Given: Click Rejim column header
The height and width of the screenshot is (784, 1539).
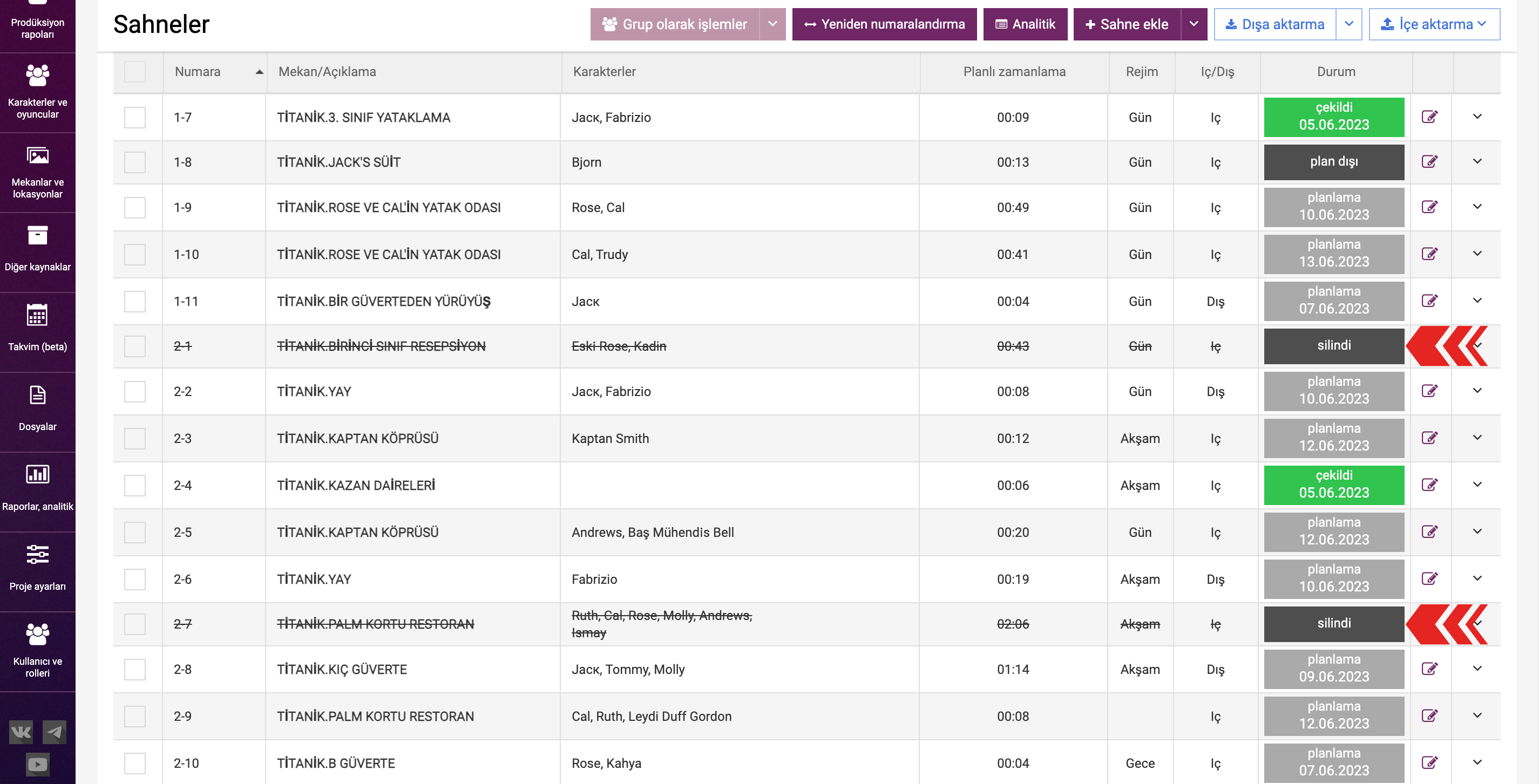Looking at the screenshot, I should click(x=1142, y=72).
